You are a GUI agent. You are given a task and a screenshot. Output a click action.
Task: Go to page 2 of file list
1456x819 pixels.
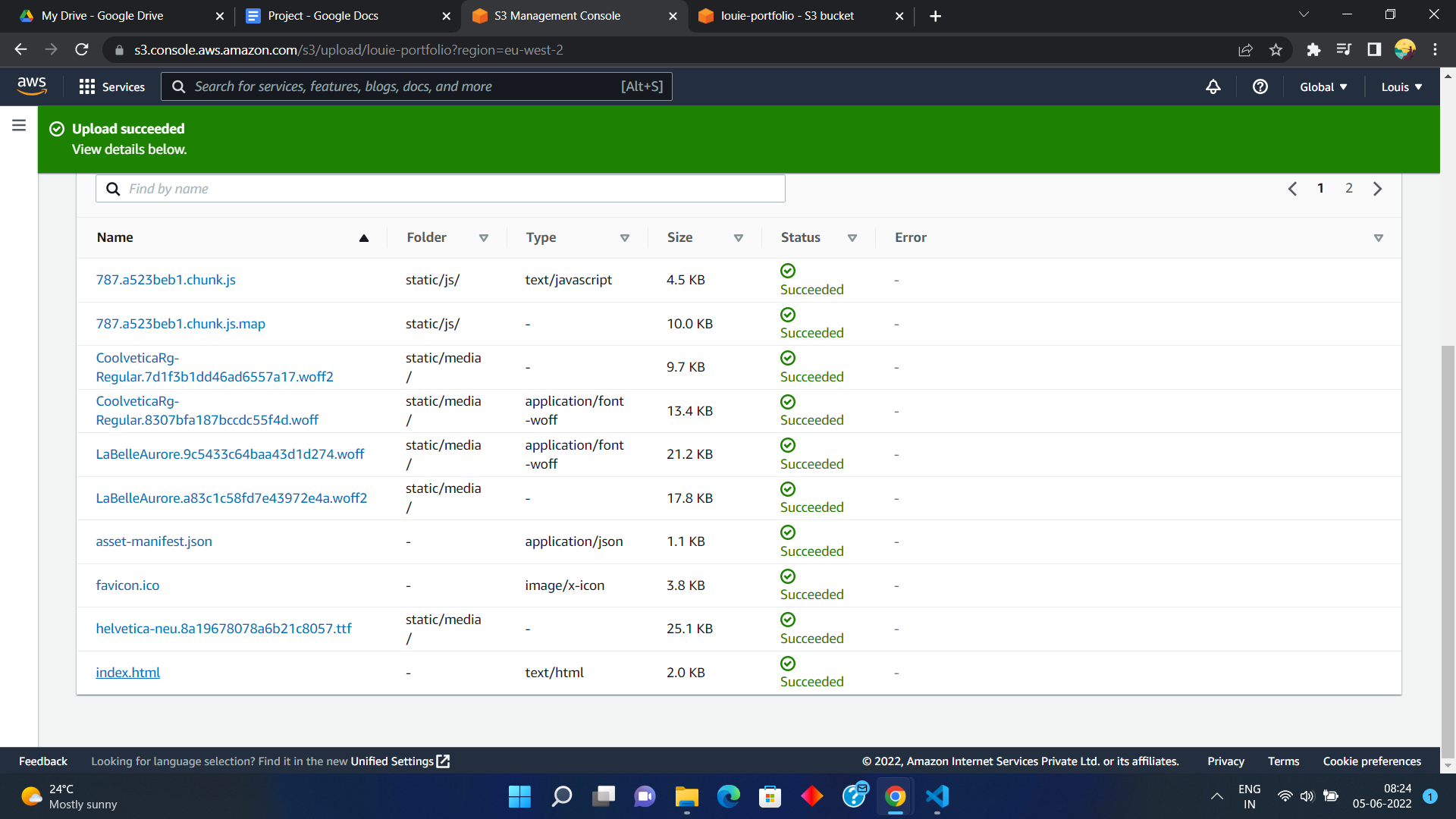coord(1349,188)
